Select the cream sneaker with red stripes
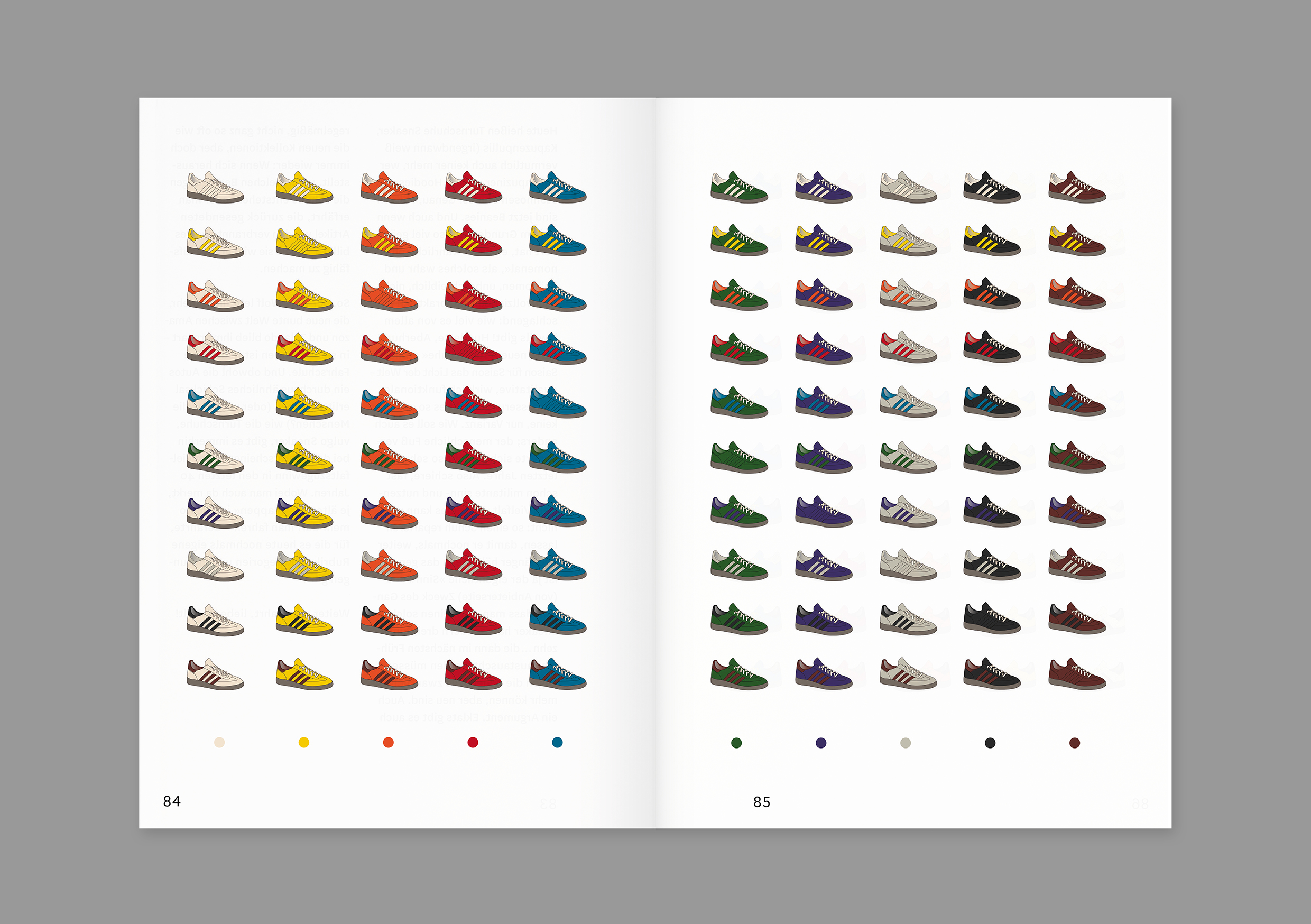Viewport: 1311px width, 924px height. (215, 349)
